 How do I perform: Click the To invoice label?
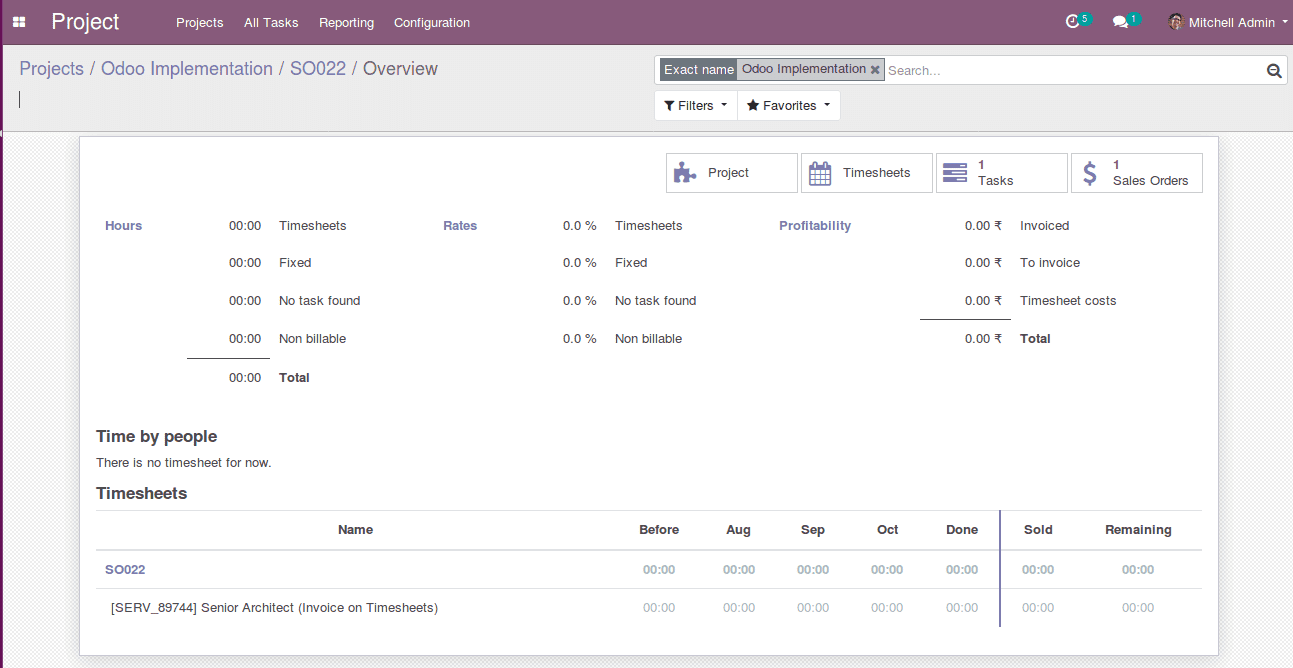(1050, 263)
